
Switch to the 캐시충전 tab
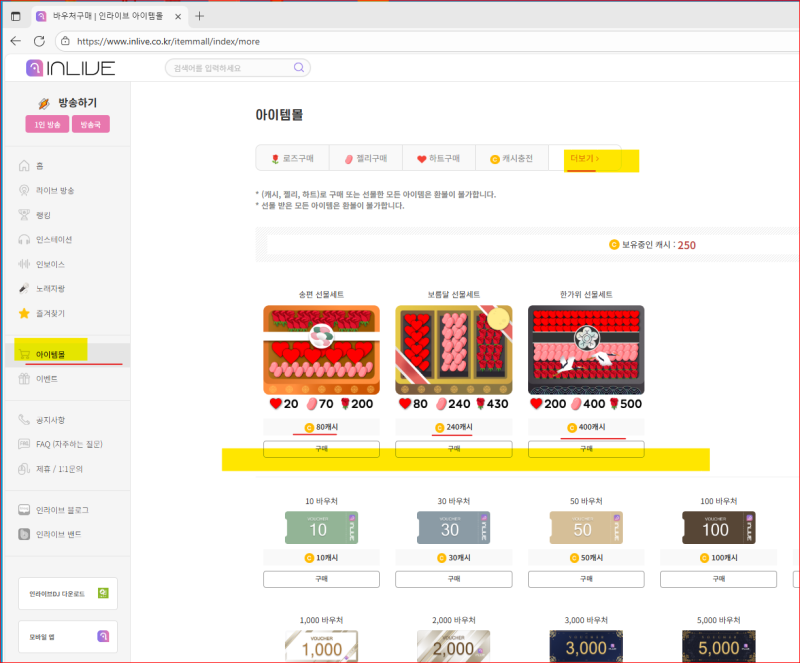[511, 159]
